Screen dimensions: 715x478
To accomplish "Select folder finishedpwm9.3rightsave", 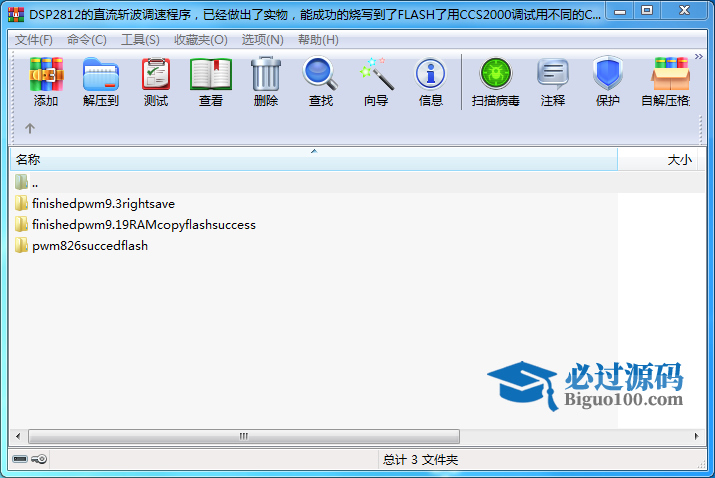I will coord(104,204).
